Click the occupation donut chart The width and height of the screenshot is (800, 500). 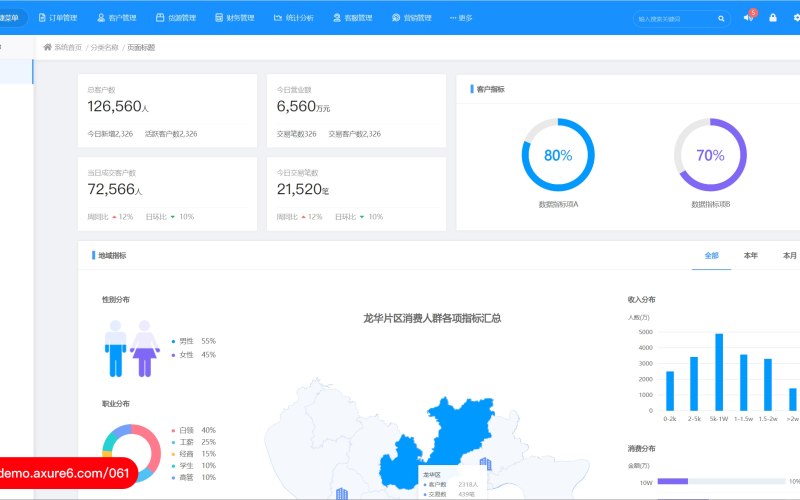[132, 453]
